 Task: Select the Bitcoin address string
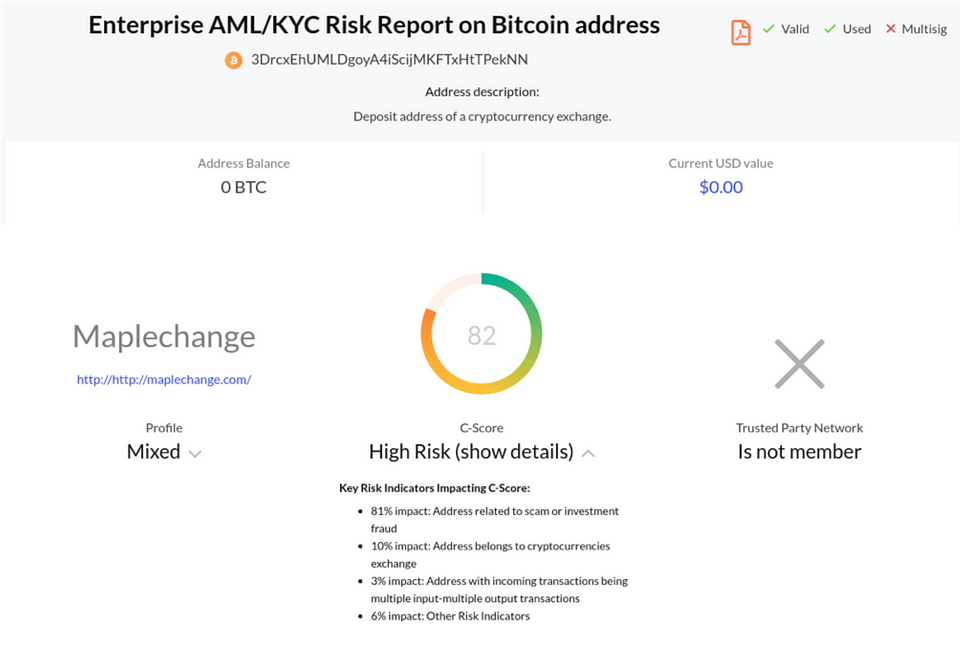[389, 59]
